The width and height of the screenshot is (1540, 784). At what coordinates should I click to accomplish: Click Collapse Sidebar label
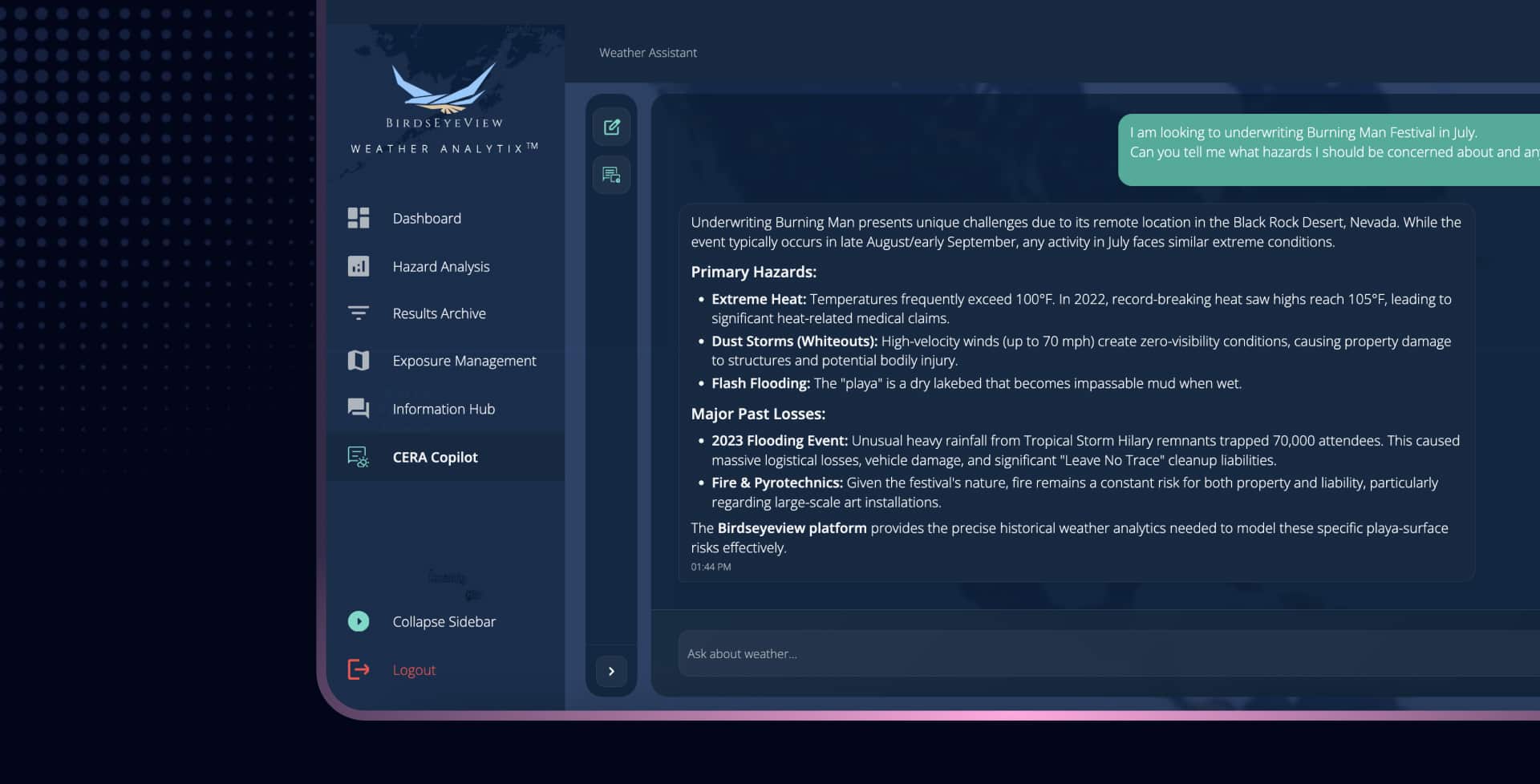pyautogui.click(x=444, y=621)
